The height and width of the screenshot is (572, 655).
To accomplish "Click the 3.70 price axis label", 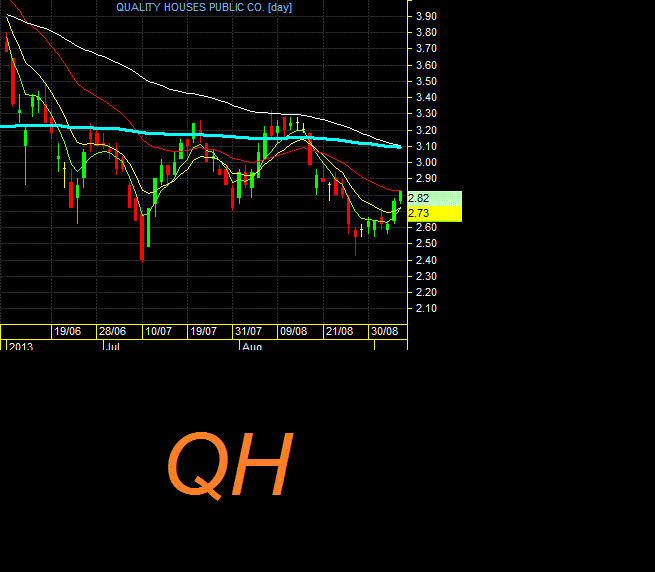I will 427,48.
